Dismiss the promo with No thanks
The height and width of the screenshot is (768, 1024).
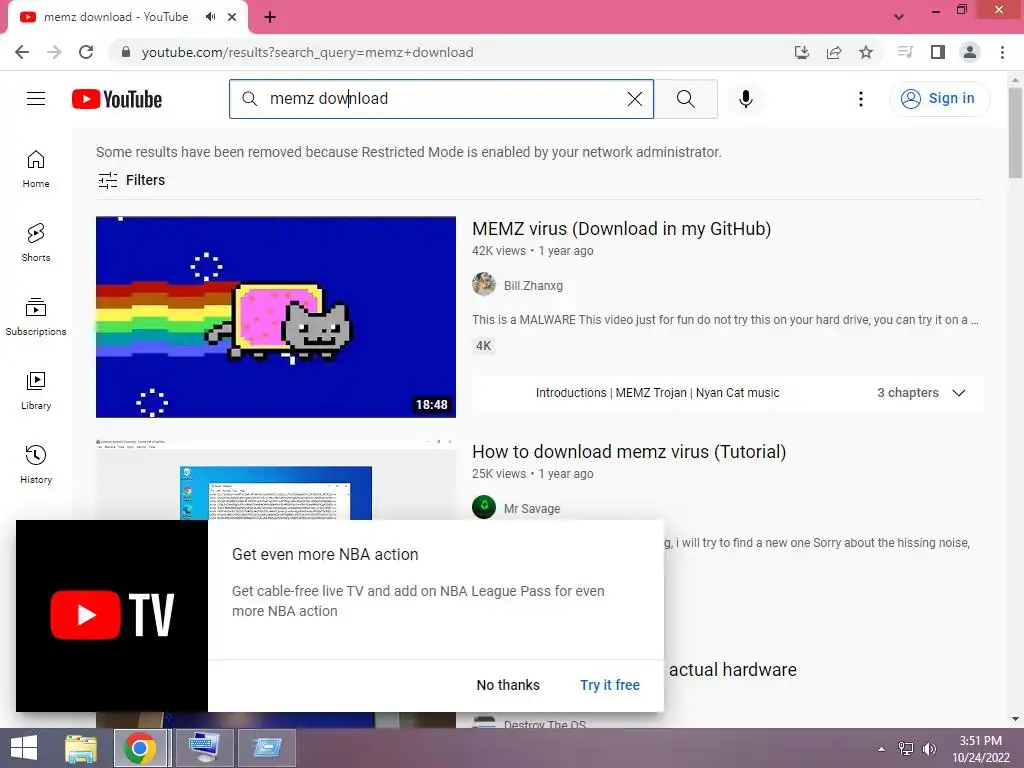tap(508, 685)
